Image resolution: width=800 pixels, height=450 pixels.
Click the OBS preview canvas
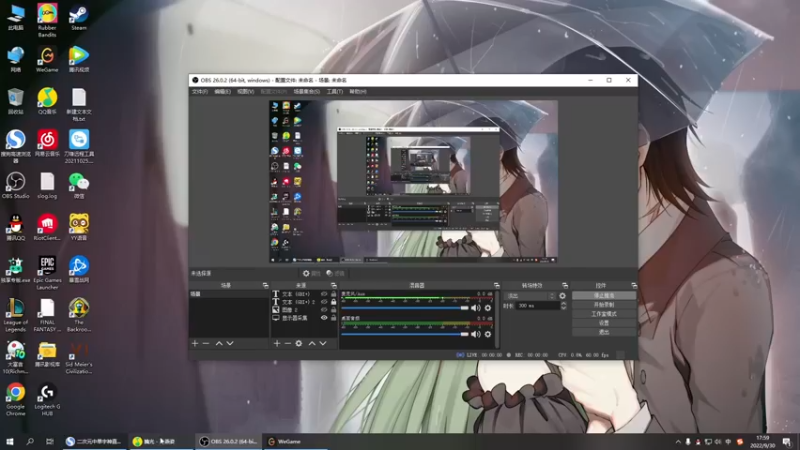click(413, 182)
